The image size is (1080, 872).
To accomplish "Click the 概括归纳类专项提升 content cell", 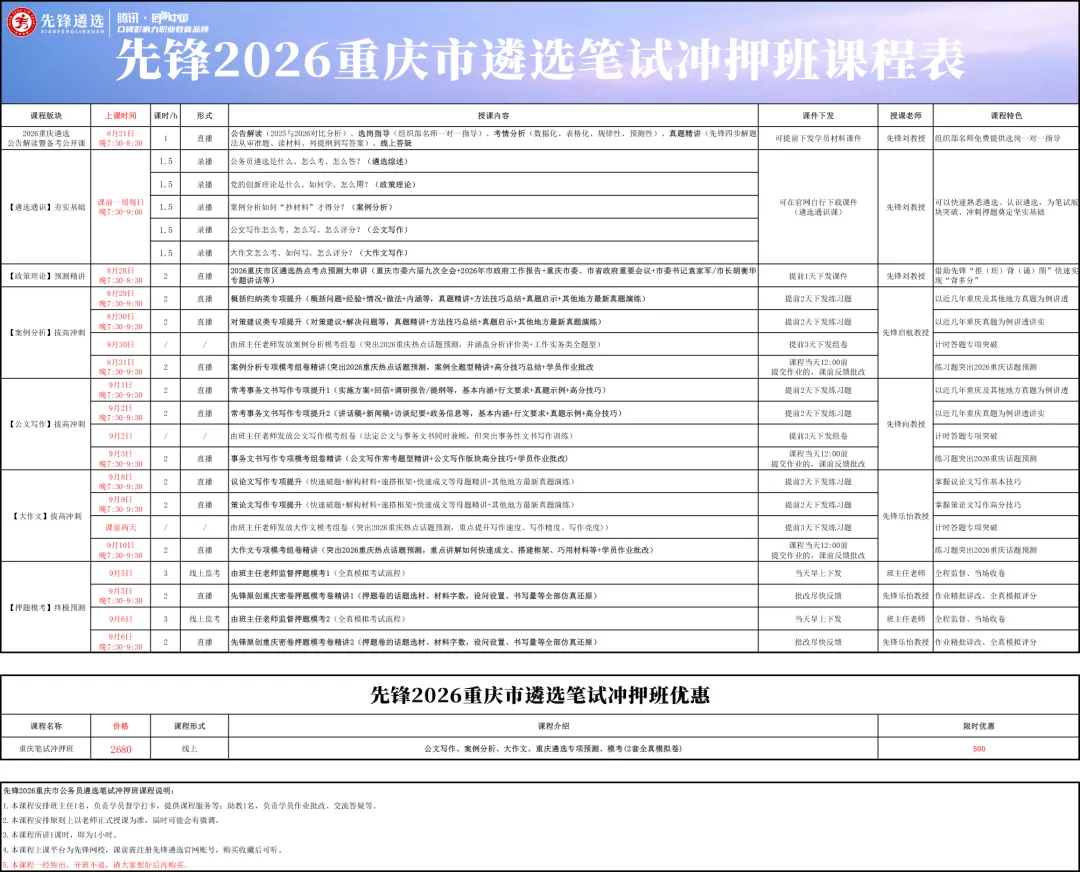I will 493,298.
